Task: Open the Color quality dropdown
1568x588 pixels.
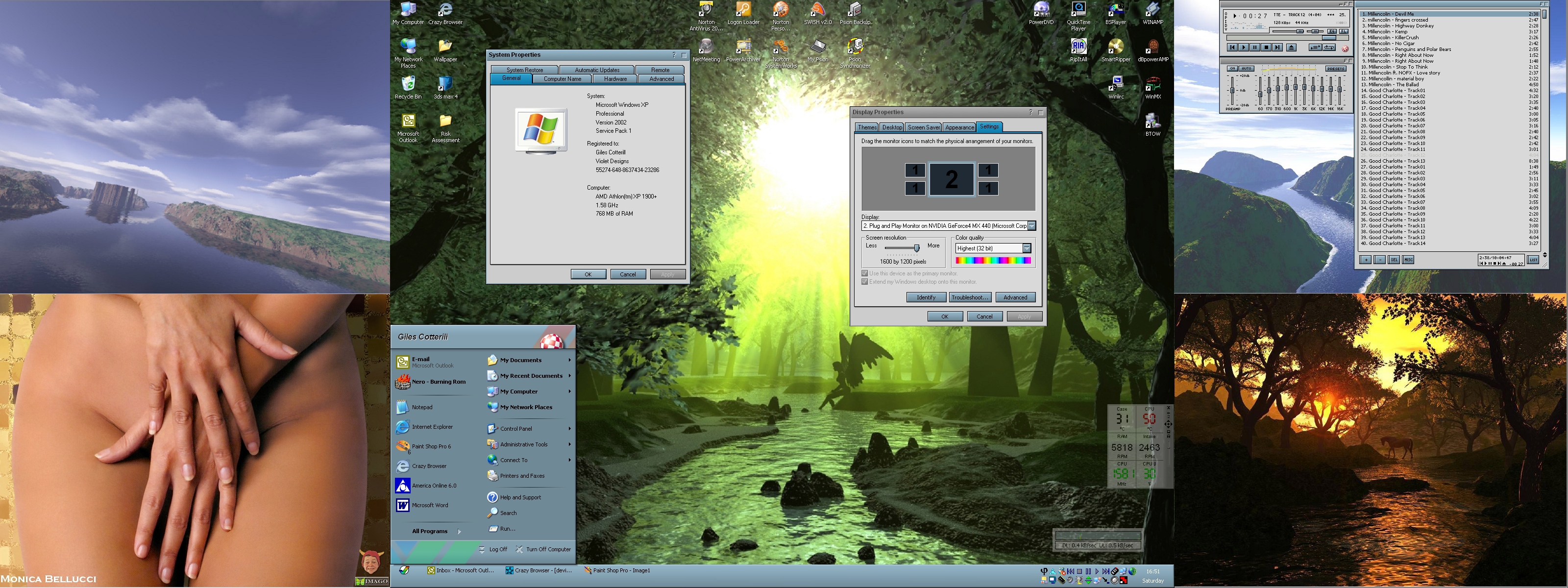Action: point(1026,248)
